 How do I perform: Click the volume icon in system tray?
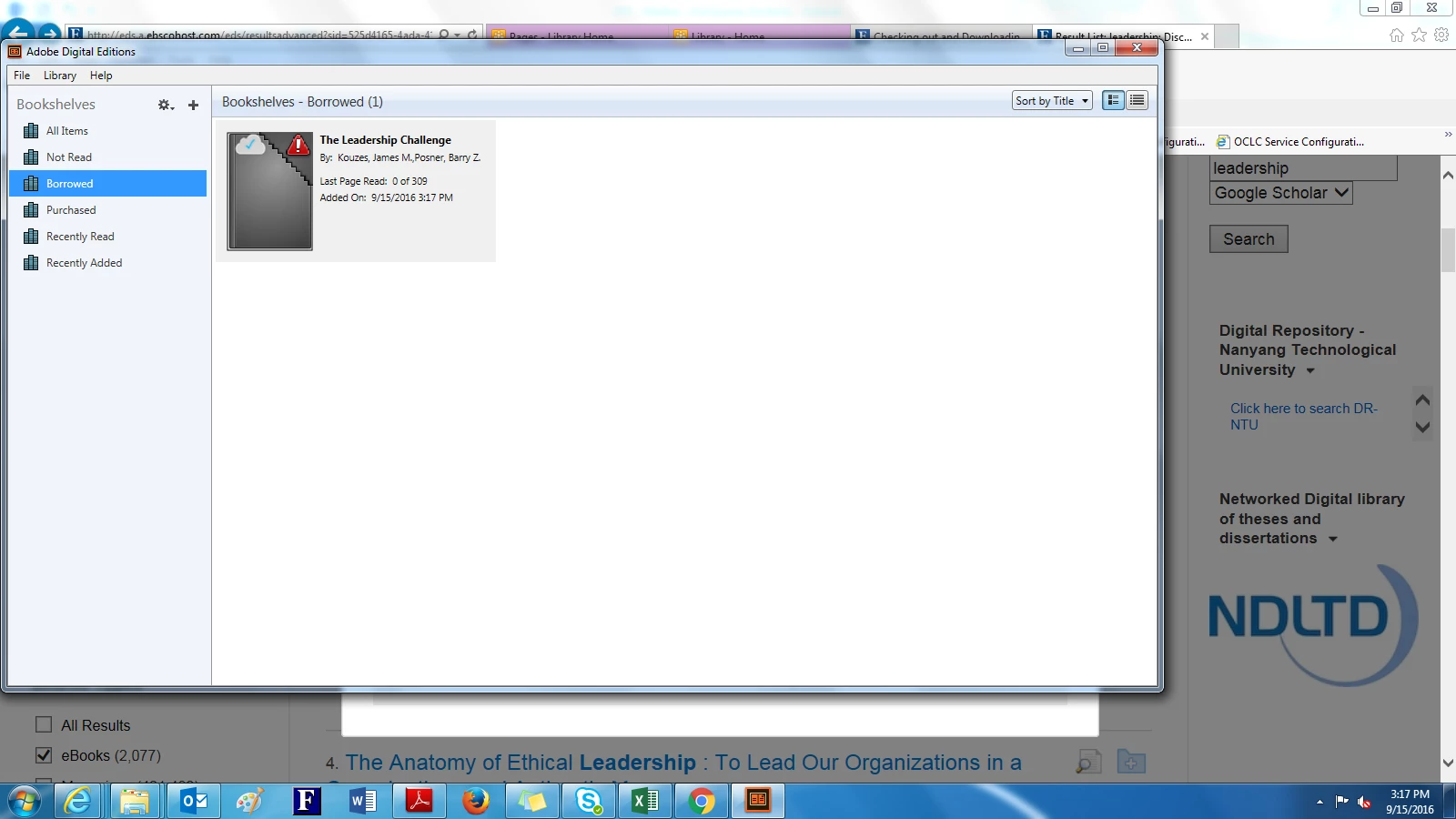[x=1364, y=802]
